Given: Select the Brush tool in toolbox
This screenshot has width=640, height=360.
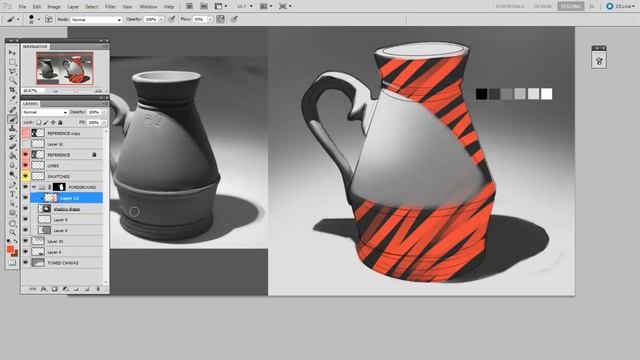Looking at the screenshot, I should click(12, 119).
